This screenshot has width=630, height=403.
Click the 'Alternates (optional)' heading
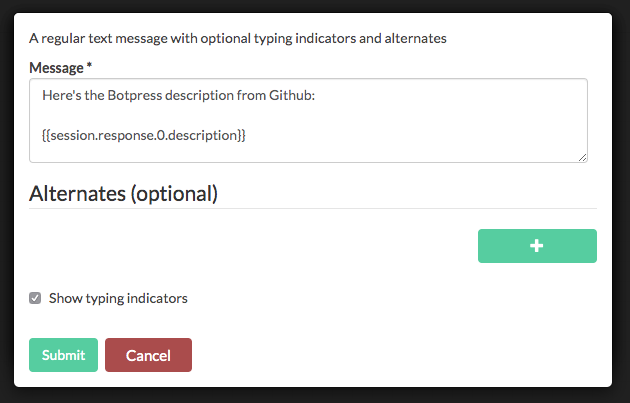(123, 193)
